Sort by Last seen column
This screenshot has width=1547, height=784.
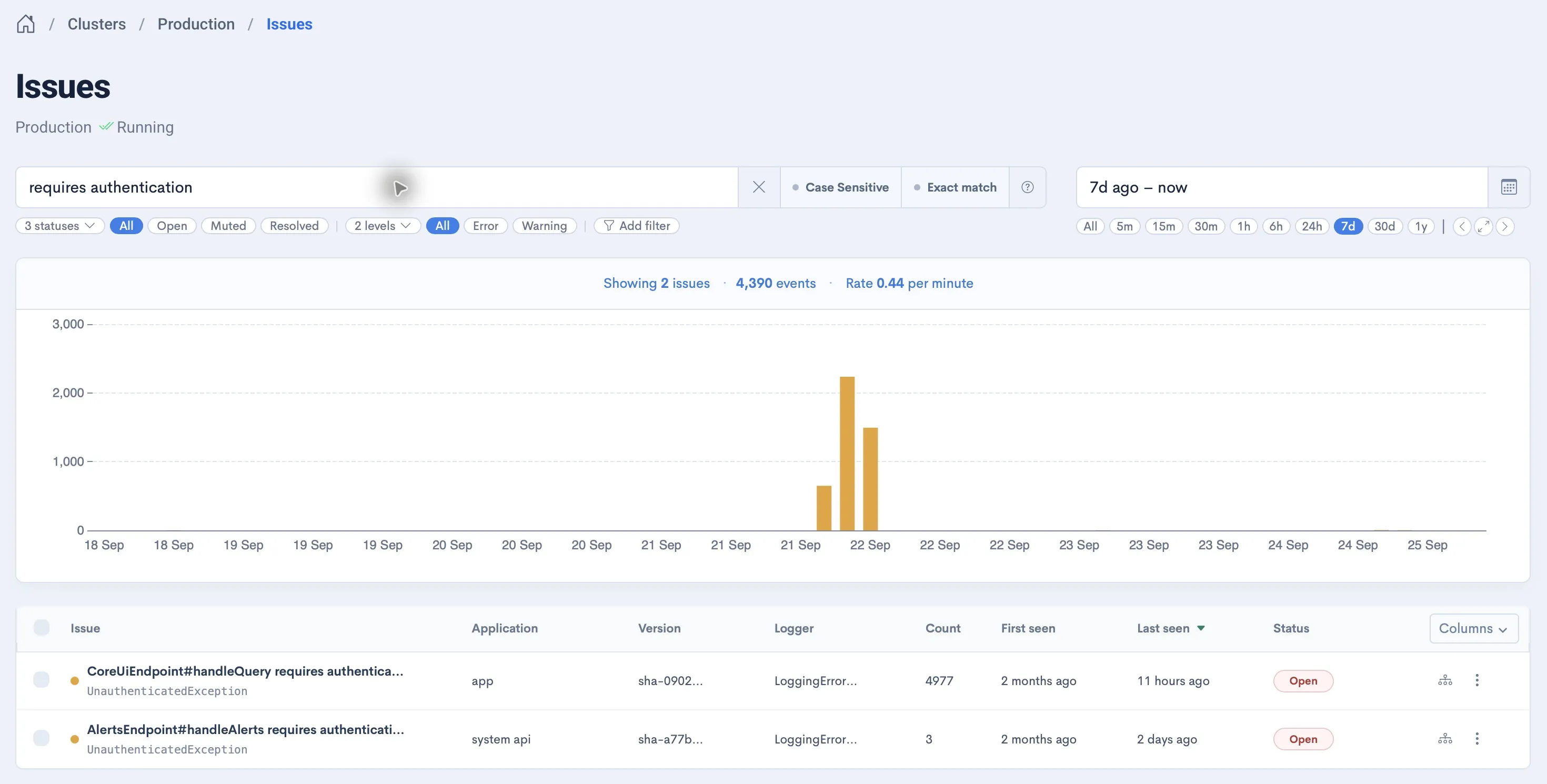(1170, 629)
